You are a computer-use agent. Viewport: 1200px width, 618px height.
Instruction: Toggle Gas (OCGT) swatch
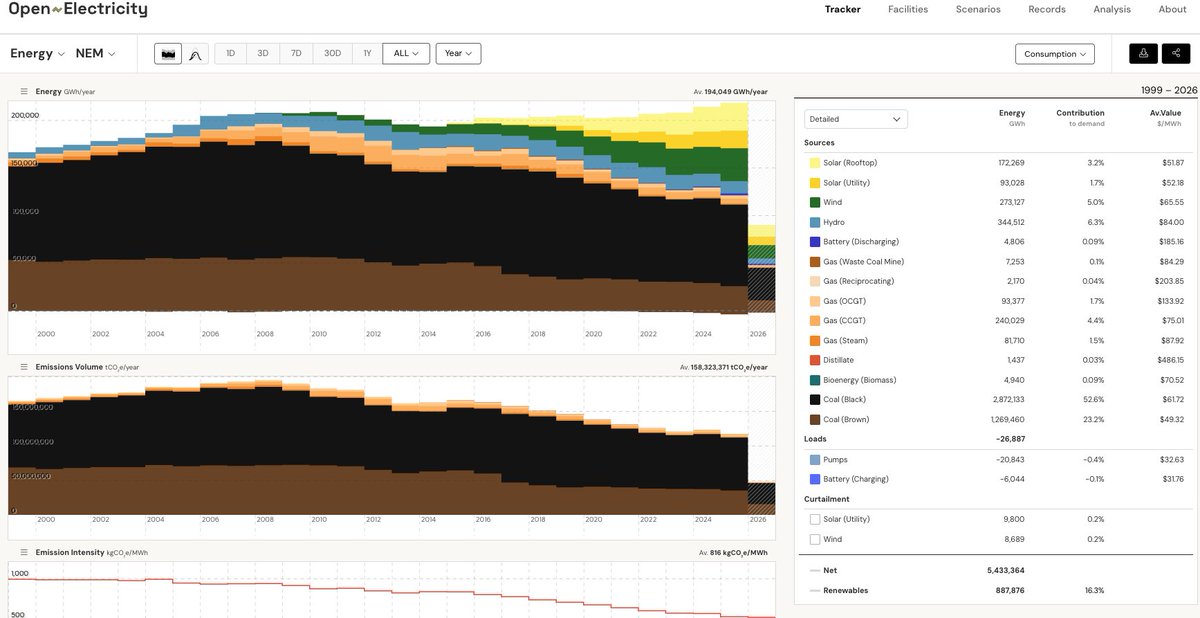pyautogui.click(x=815, y=301)
